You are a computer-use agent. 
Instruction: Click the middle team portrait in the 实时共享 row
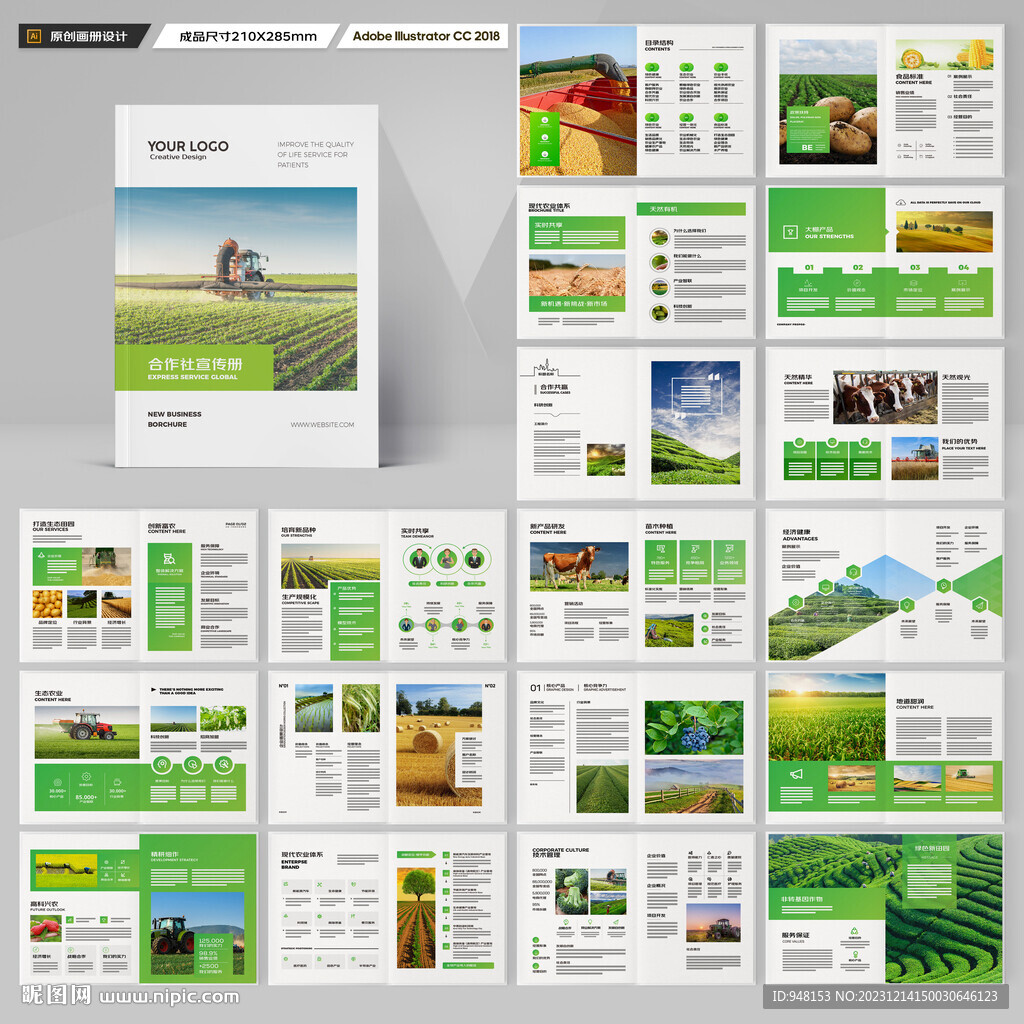(447, 559)
